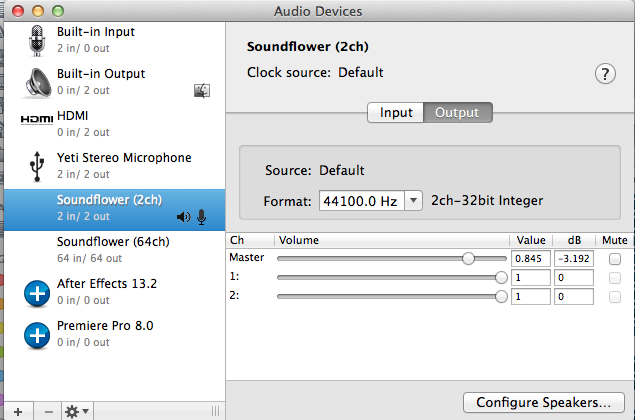
Task: Click the channel 1 volume slider knob
Action: (501, 277)
